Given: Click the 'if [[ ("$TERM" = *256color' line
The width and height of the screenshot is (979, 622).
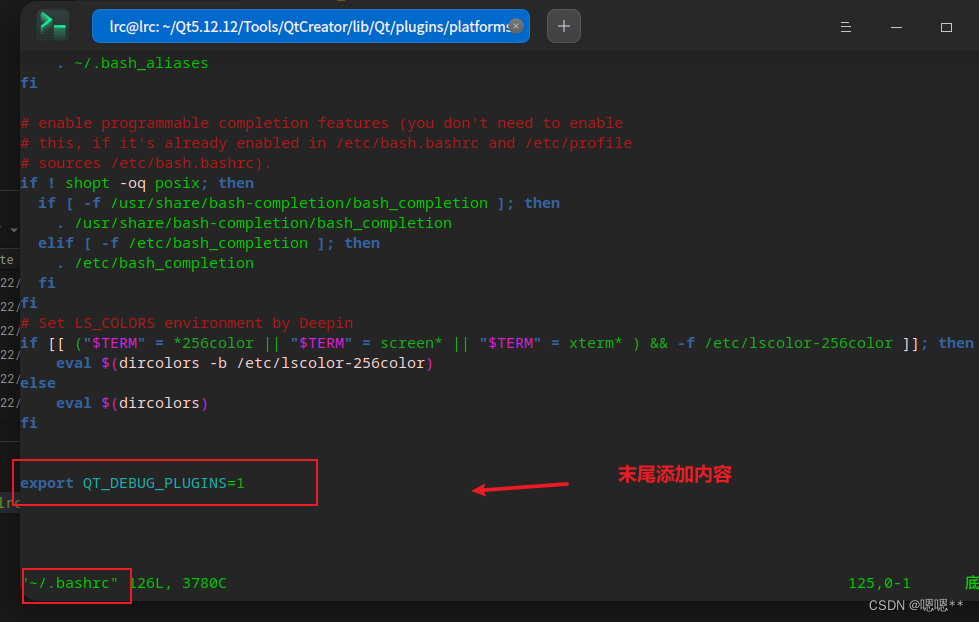Looking at the screenshot, I should click(496, 343).
